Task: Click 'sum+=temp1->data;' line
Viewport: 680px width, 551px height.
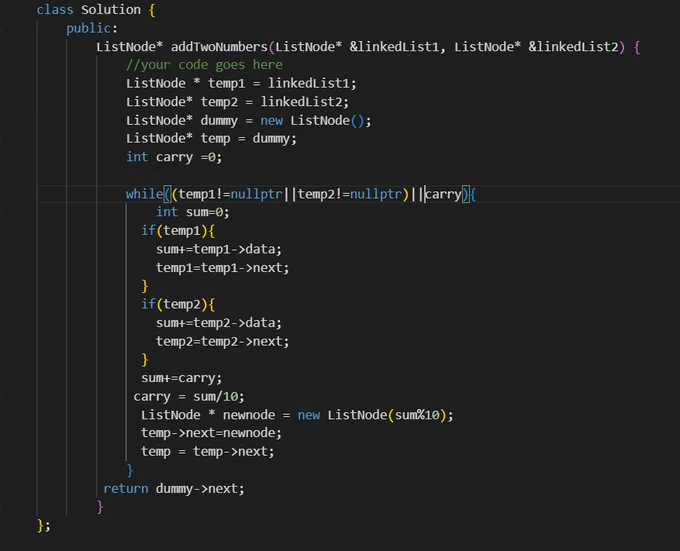Action: click(219, 249)
